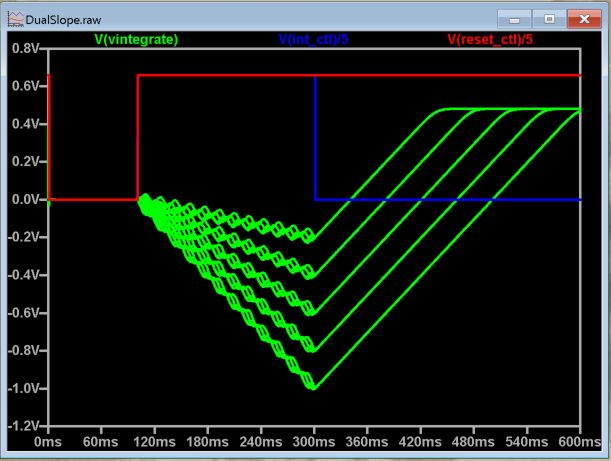Screen dimensions: 611x461
Task: Click the -0.6V vertical axis tick label
Action: pyautogui.click(x=22, y=313)
